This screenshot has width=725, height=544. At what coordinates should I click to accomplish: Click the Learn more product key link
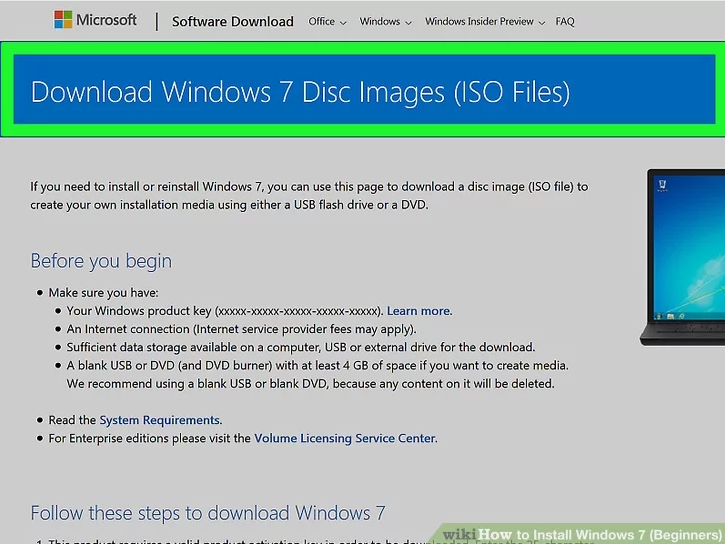point(419,311)
